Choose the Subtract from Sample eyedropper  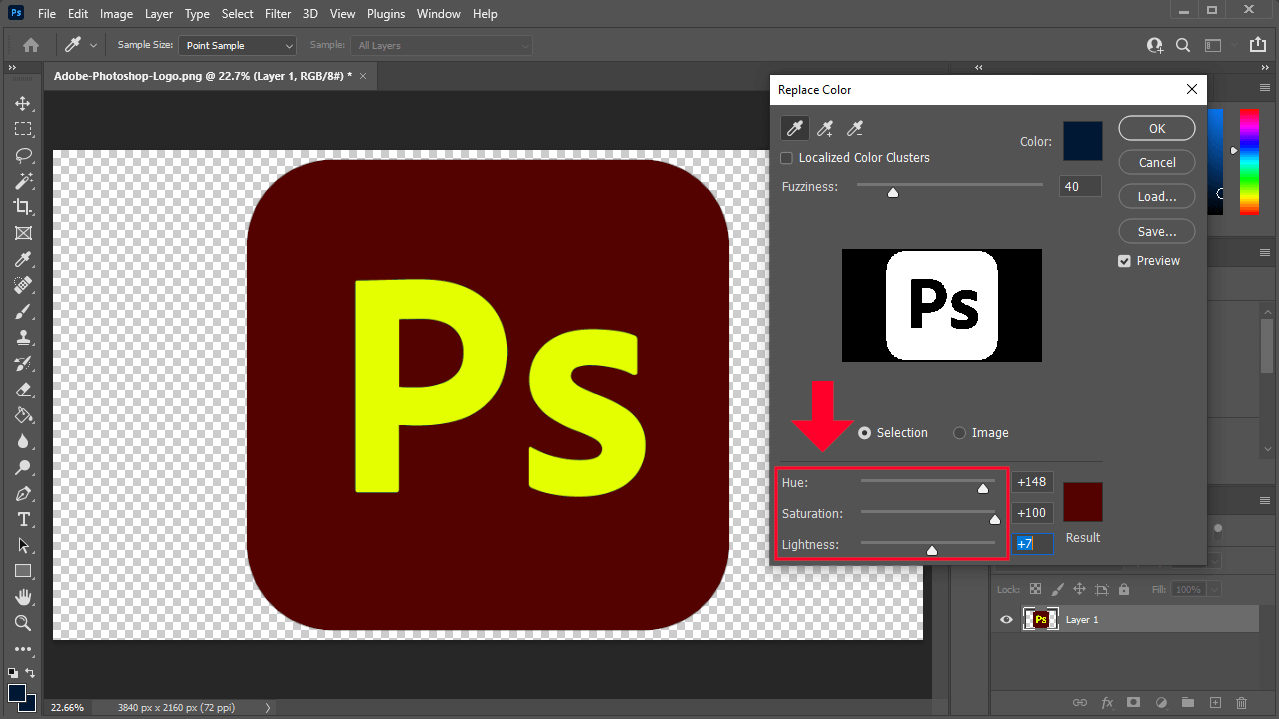click(855, 128)
